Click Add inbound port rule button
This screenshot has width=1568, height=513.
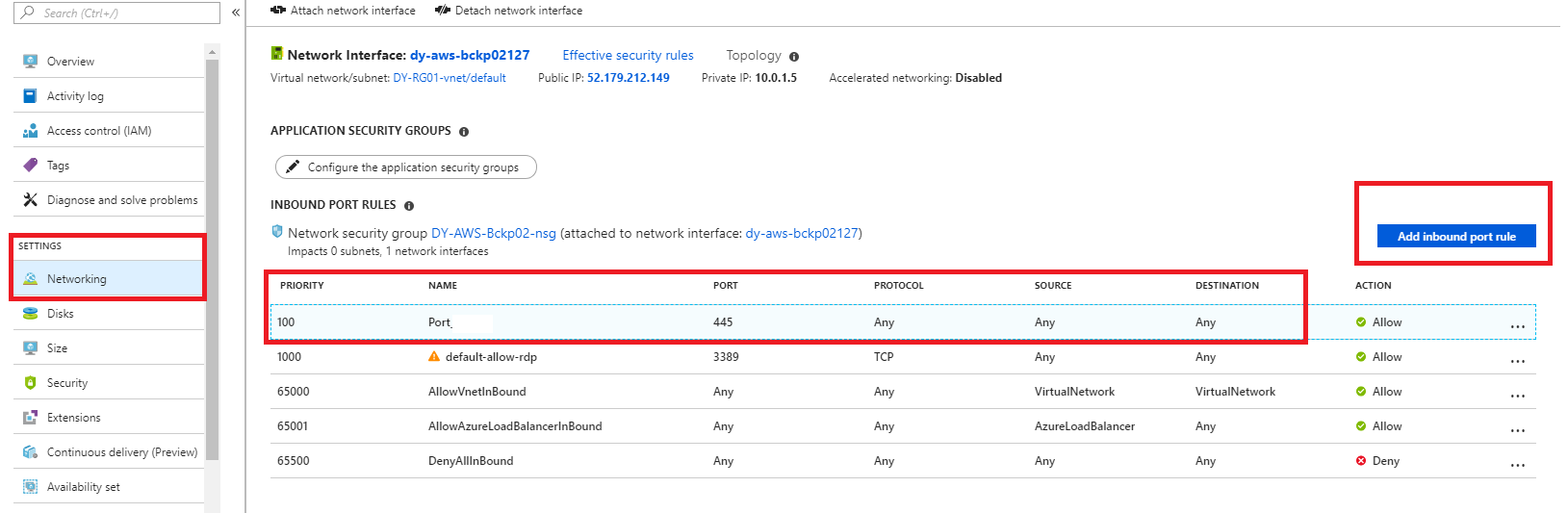point(1455,237)
